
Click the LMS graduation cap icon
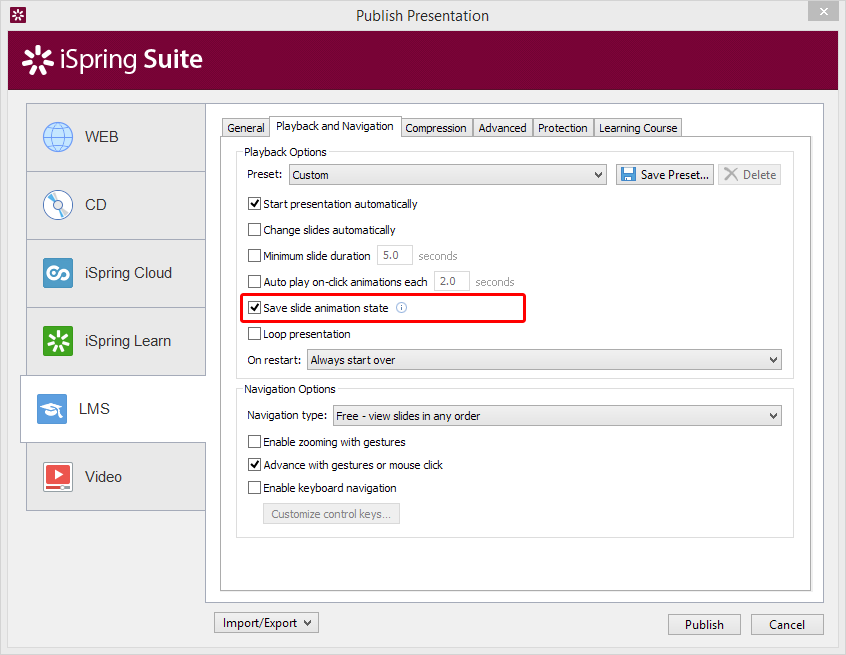pyautogui.click(x=52, y=409)
